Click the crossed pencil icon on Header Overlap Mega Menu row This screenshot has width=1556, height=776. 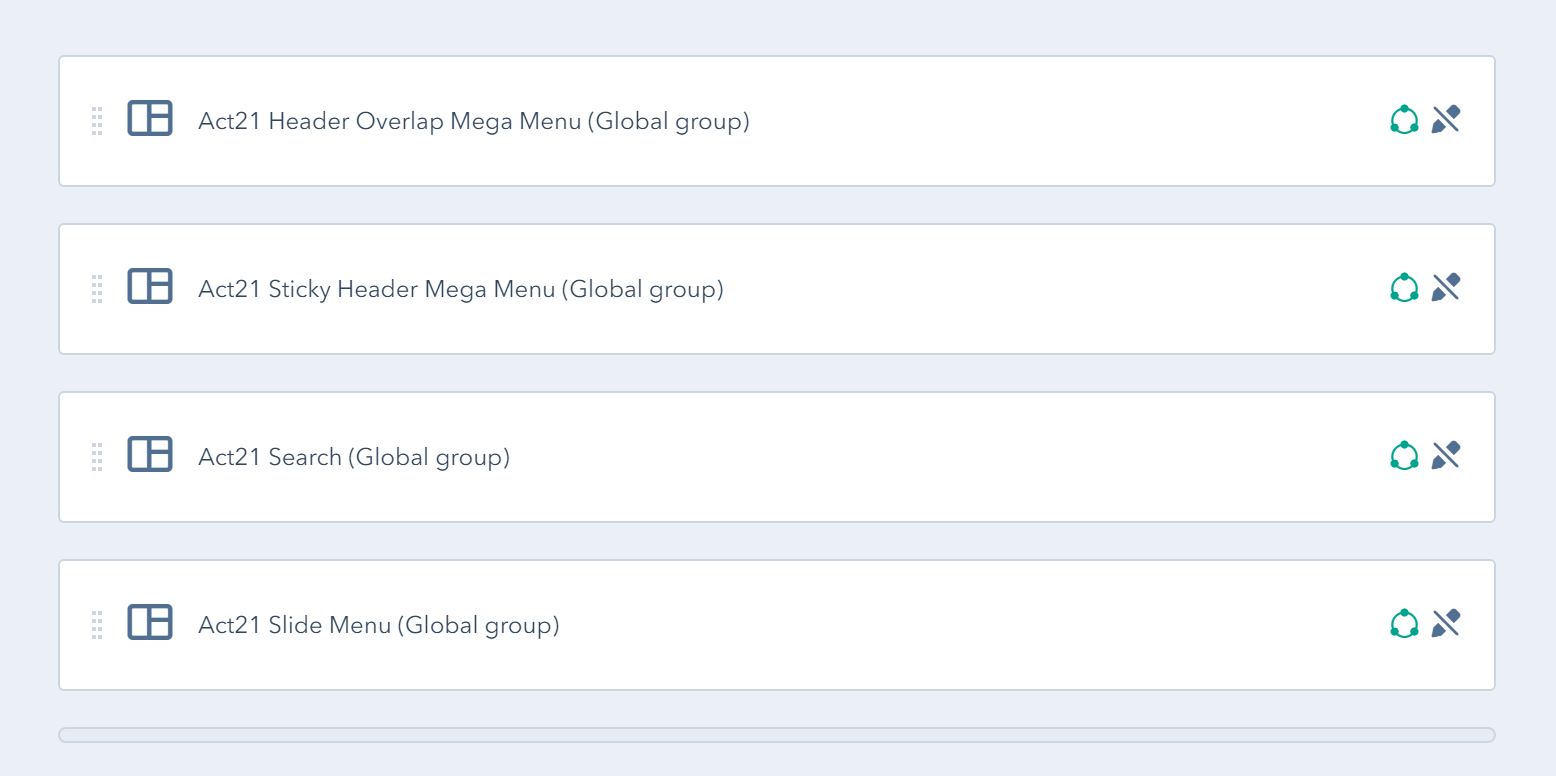point(1445,119)
